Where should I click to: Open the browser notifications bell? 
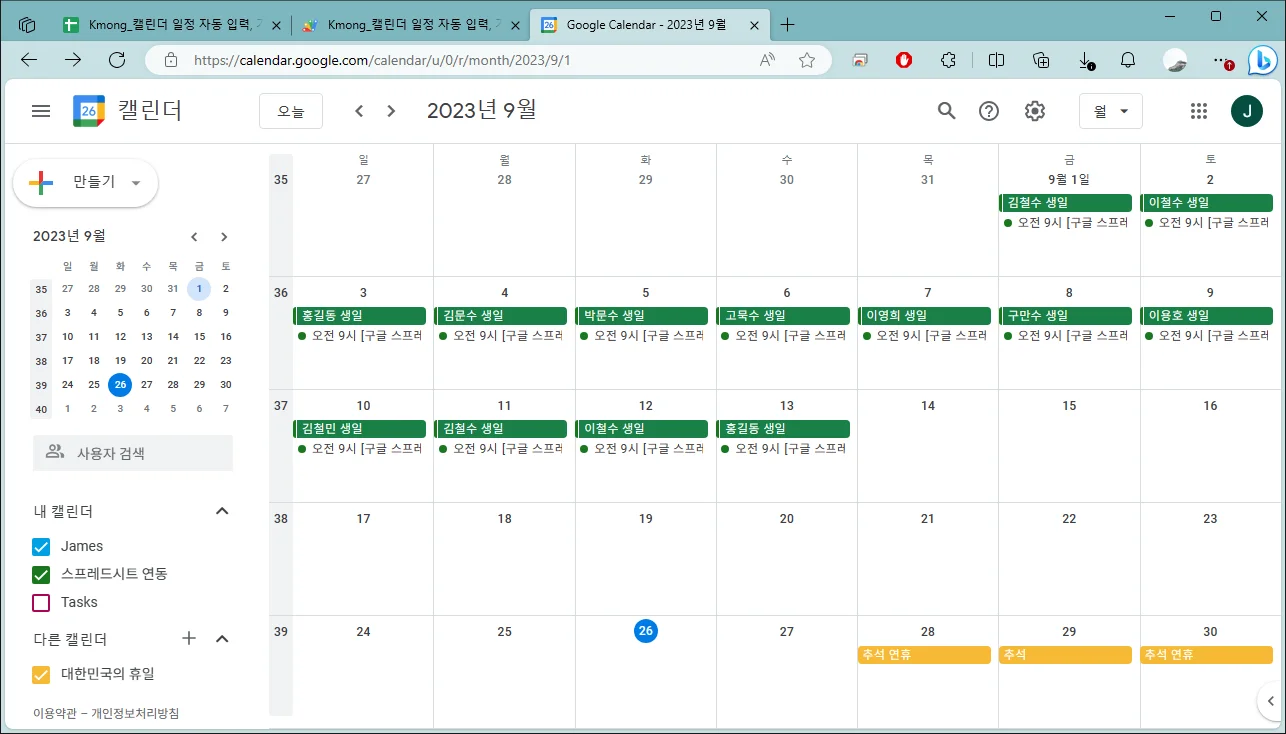[1128, 60]
